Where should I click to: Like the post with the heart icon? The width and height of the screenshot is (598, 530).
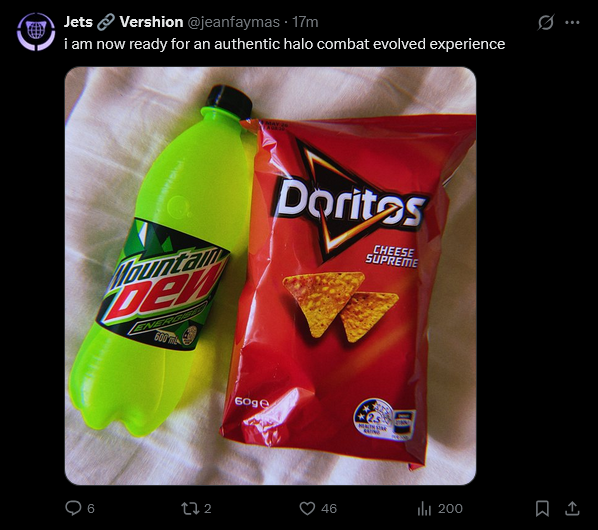click(307, 508)
